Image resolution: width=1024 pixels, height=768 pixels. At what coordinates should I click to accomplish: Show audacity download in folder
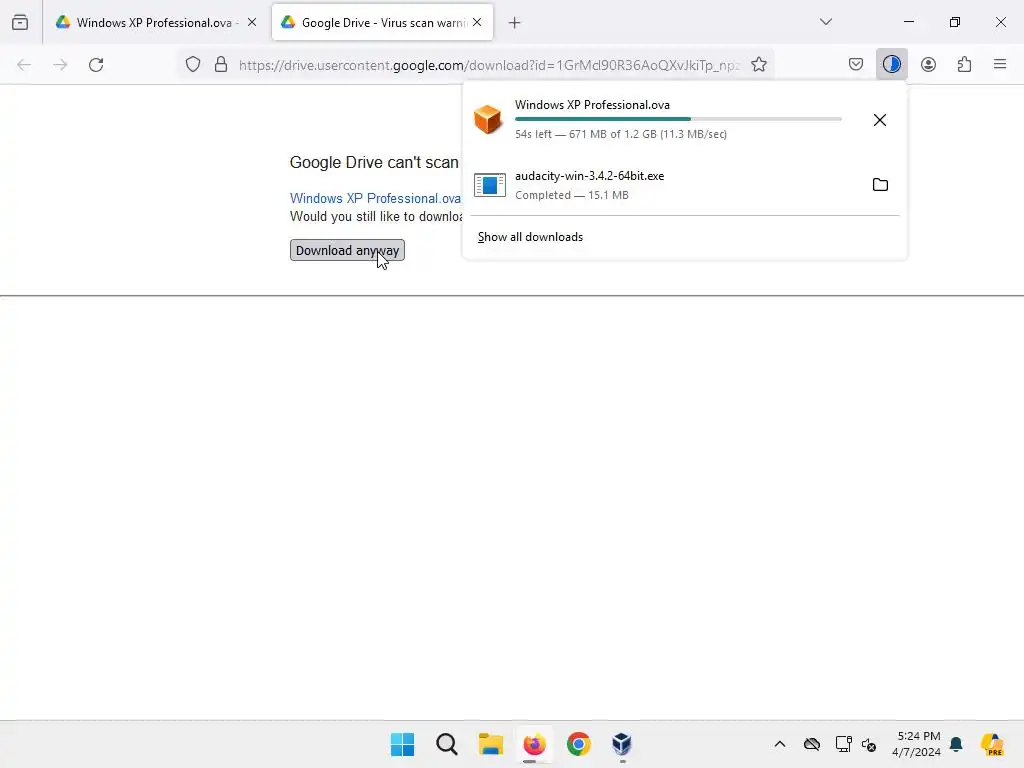pos(880,185)
